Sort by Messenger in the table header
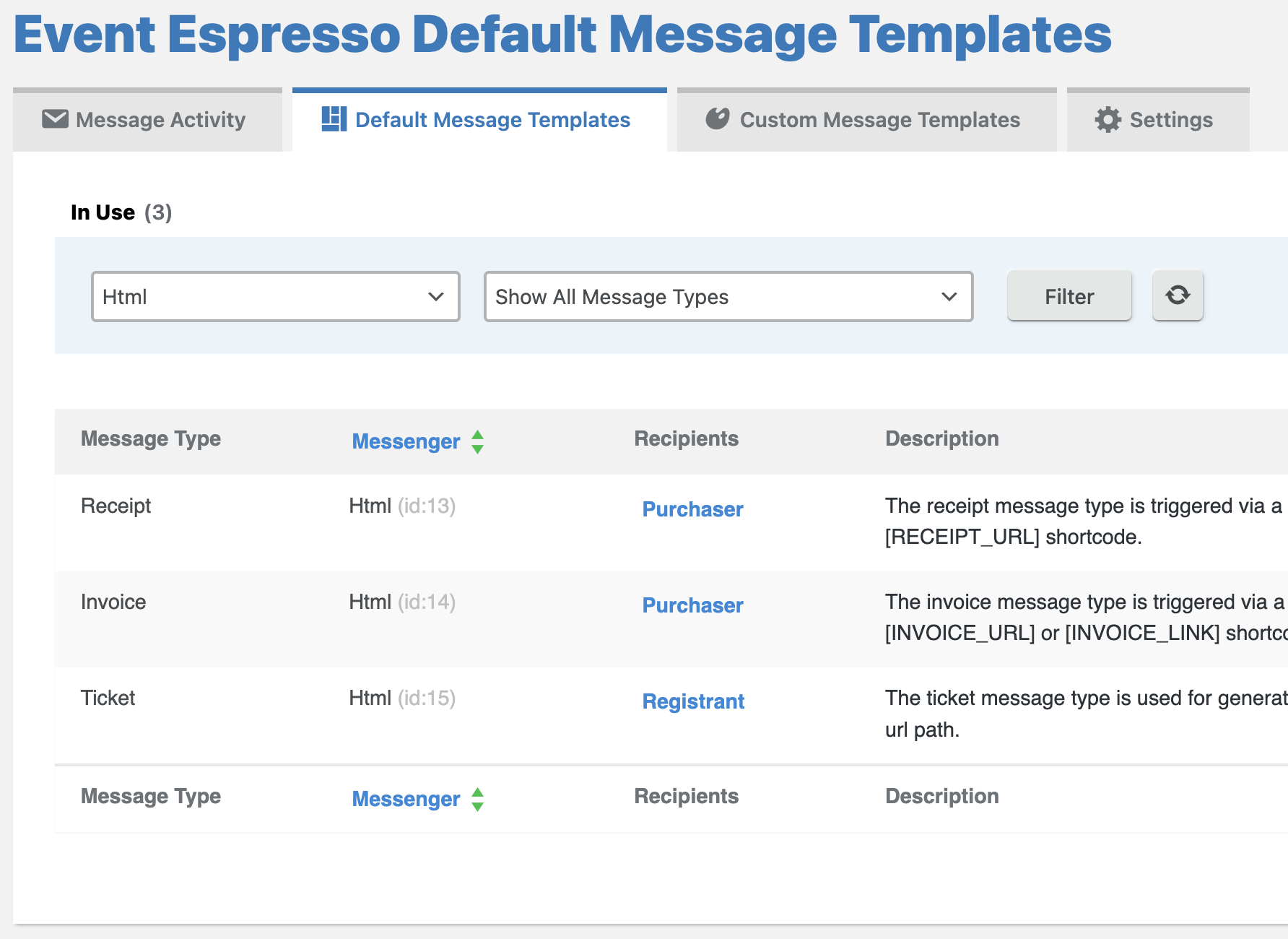This screenshot has height=939, width=1288. pyautogui.click(x=406, y=441)
